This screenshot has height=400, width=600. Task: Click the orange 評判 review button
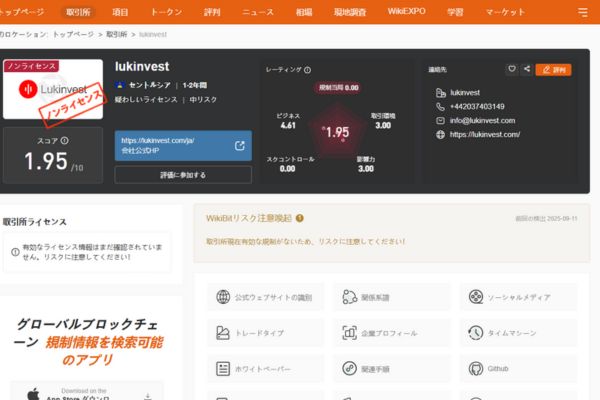553,70
